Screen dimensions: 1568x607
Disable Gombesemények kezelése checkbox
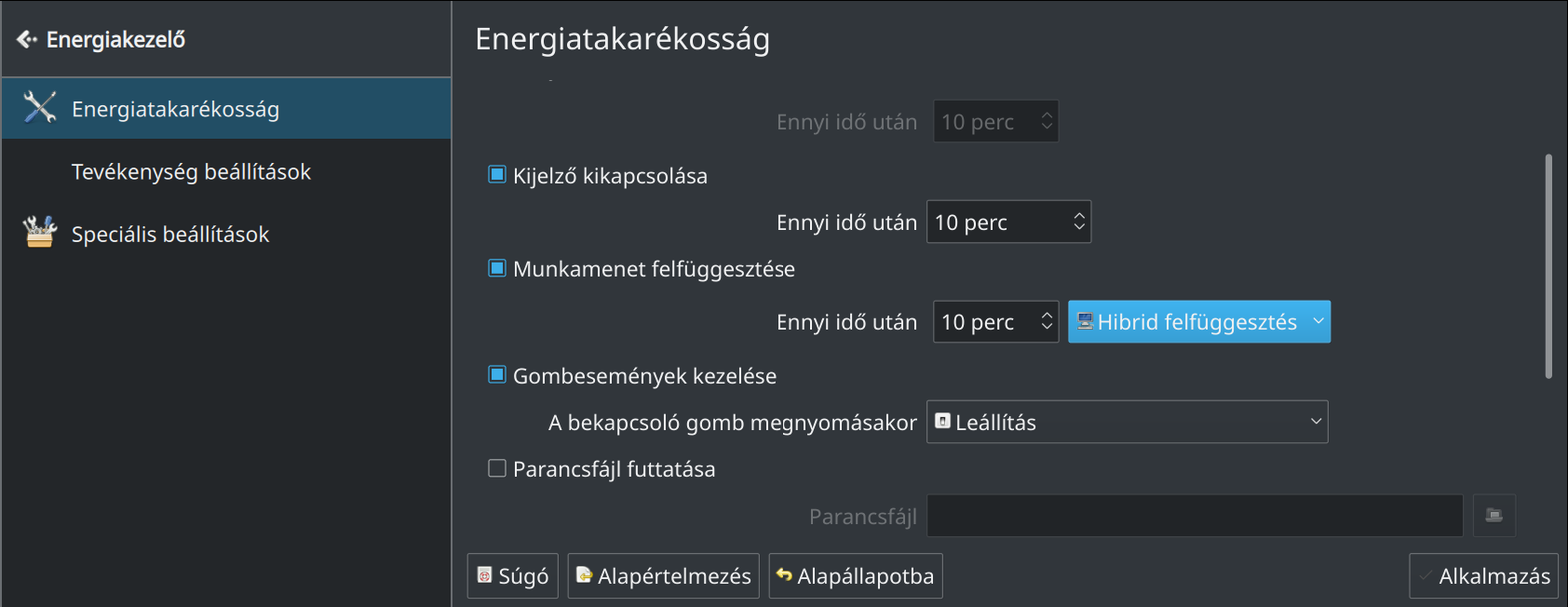(497, 375)
